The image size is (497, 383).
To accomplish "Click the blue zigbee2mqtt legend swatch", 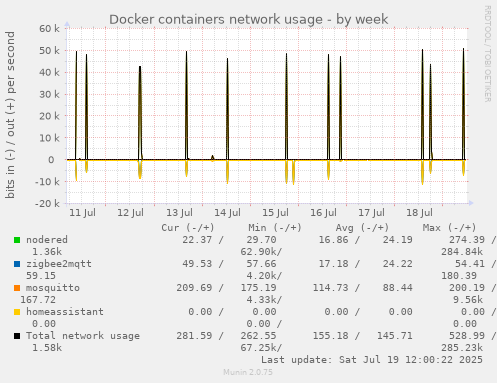I will [17, 264].
